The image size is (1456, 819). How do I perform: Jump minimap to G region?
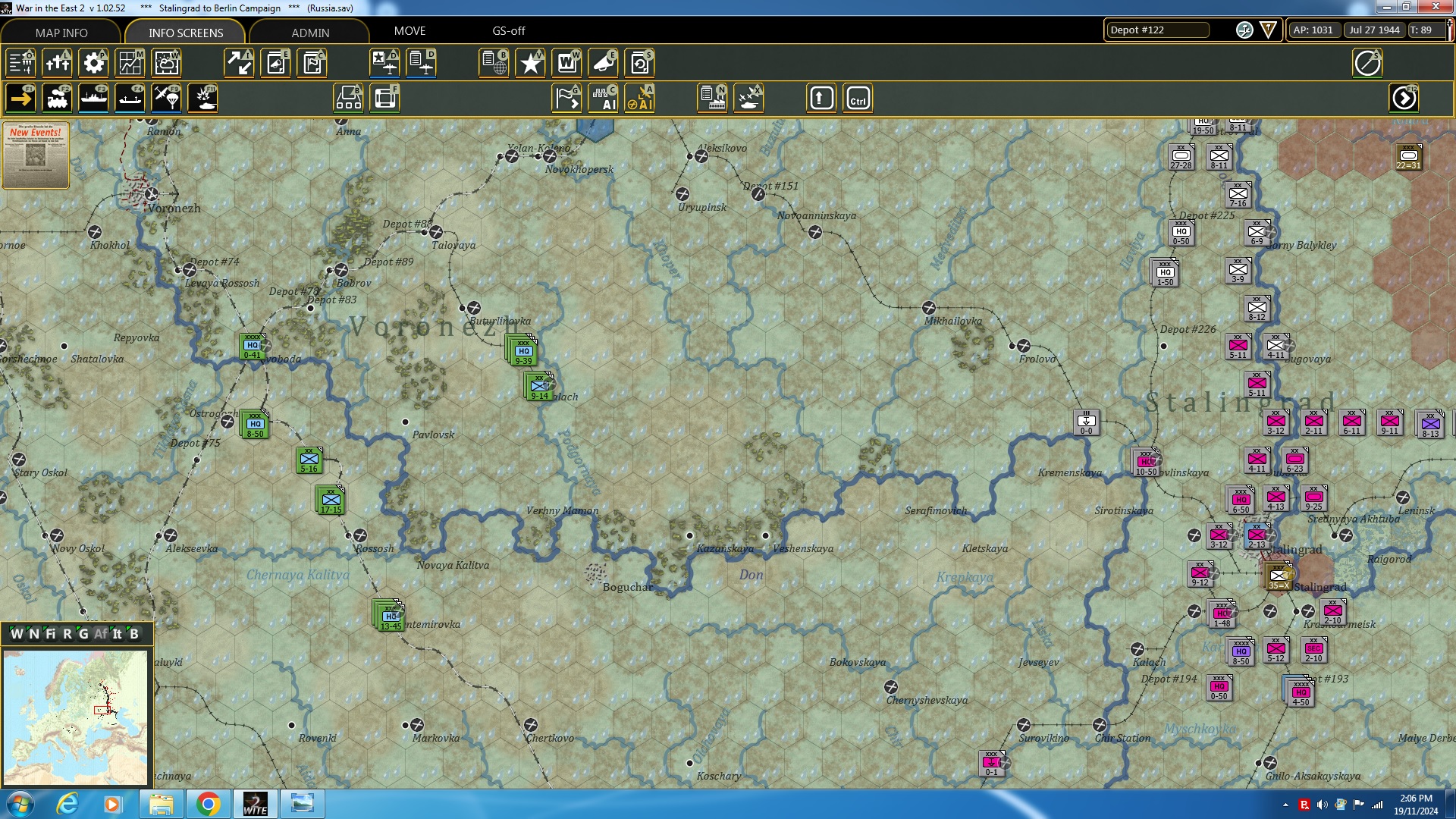(x=83, y=634)
